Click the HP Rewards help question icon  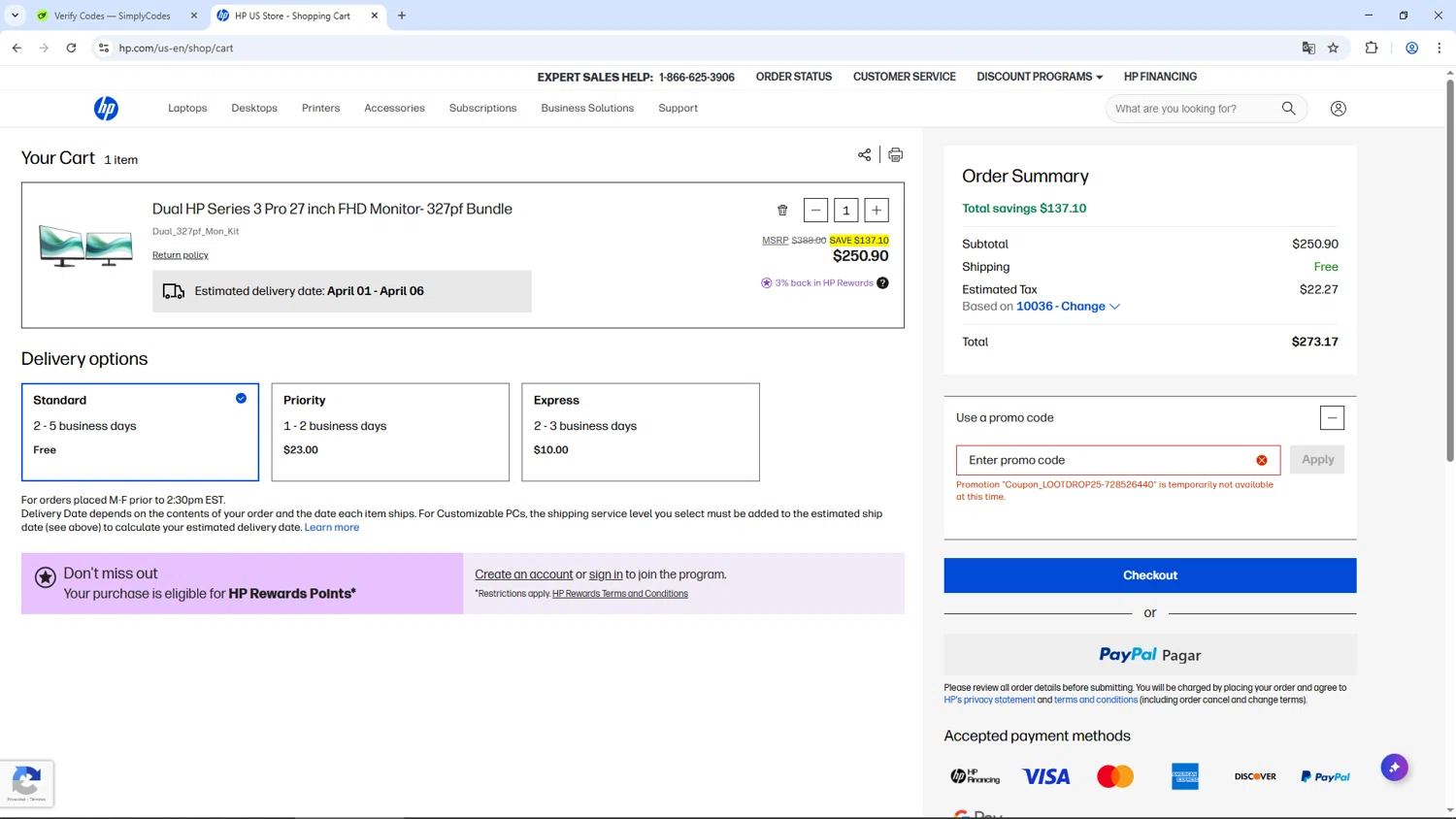click(882, 283)
